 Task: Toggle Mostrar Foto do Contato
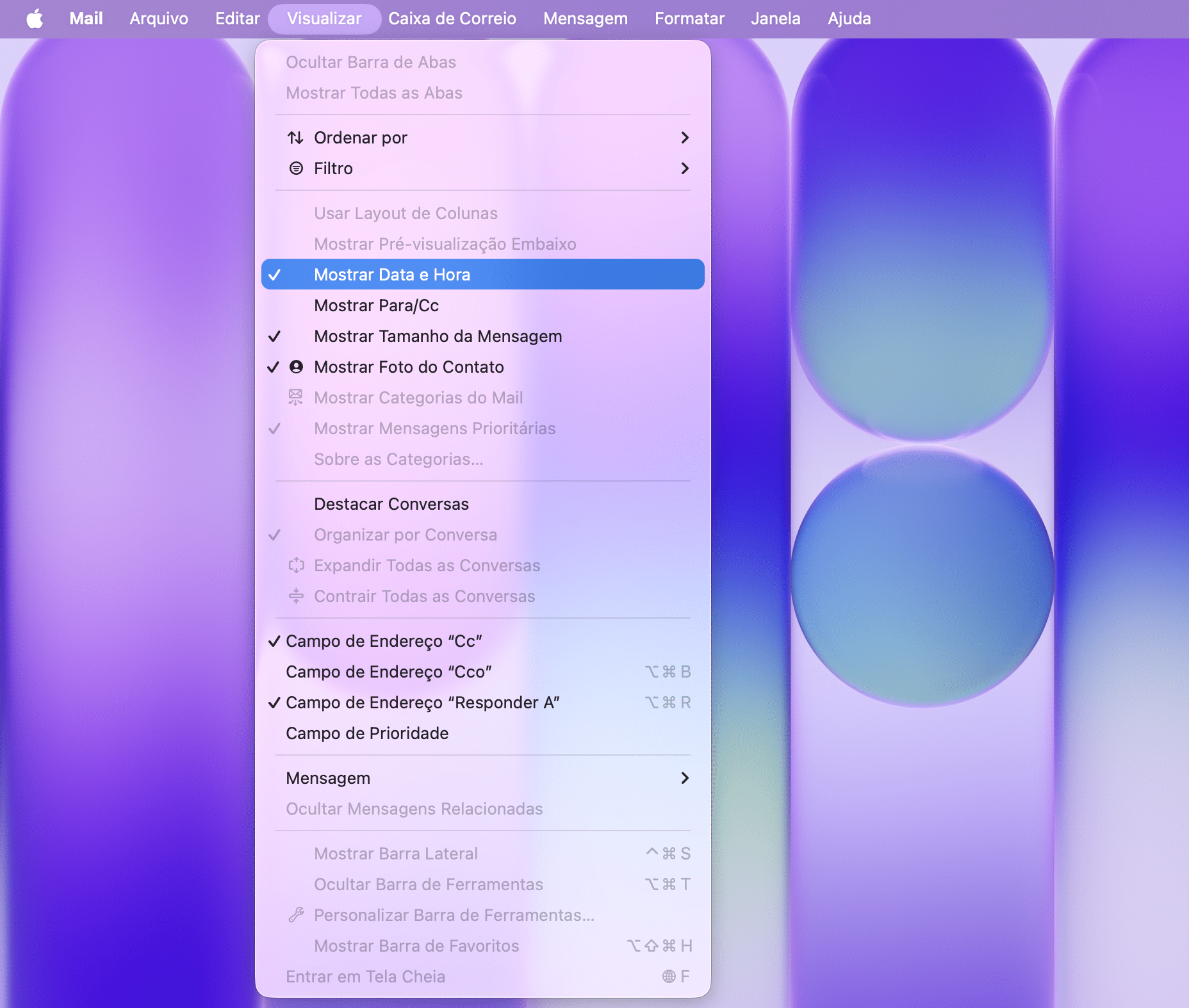pos(483,367)
